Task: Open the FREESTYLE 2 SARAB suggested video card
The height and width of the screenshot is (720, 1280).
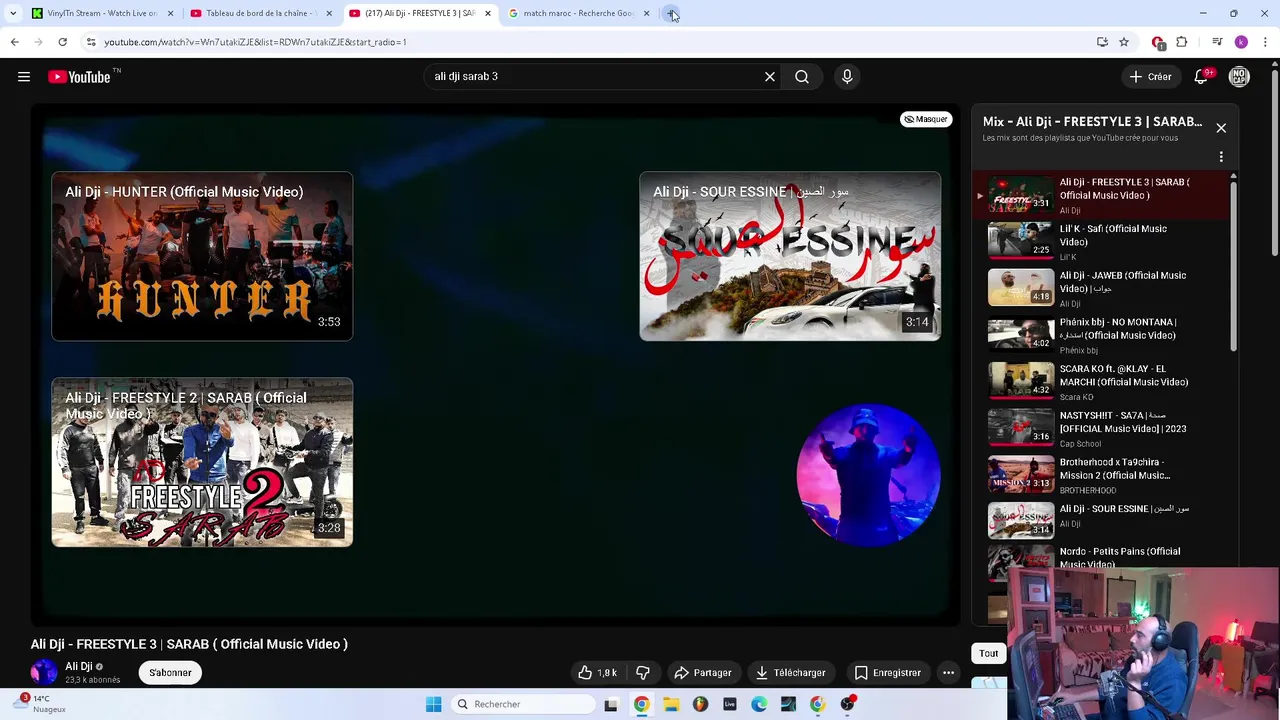Action: point(202,462)
